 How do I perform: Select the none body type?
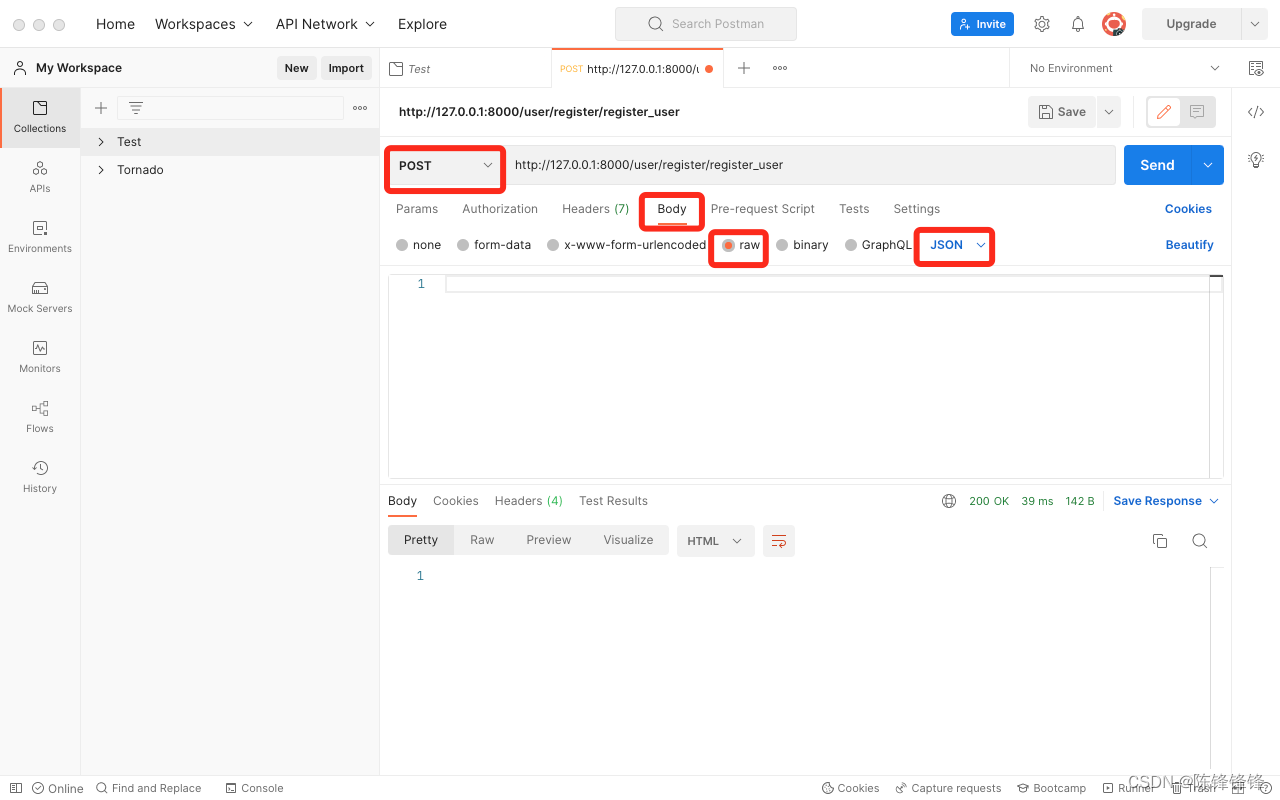coord(419,245)
